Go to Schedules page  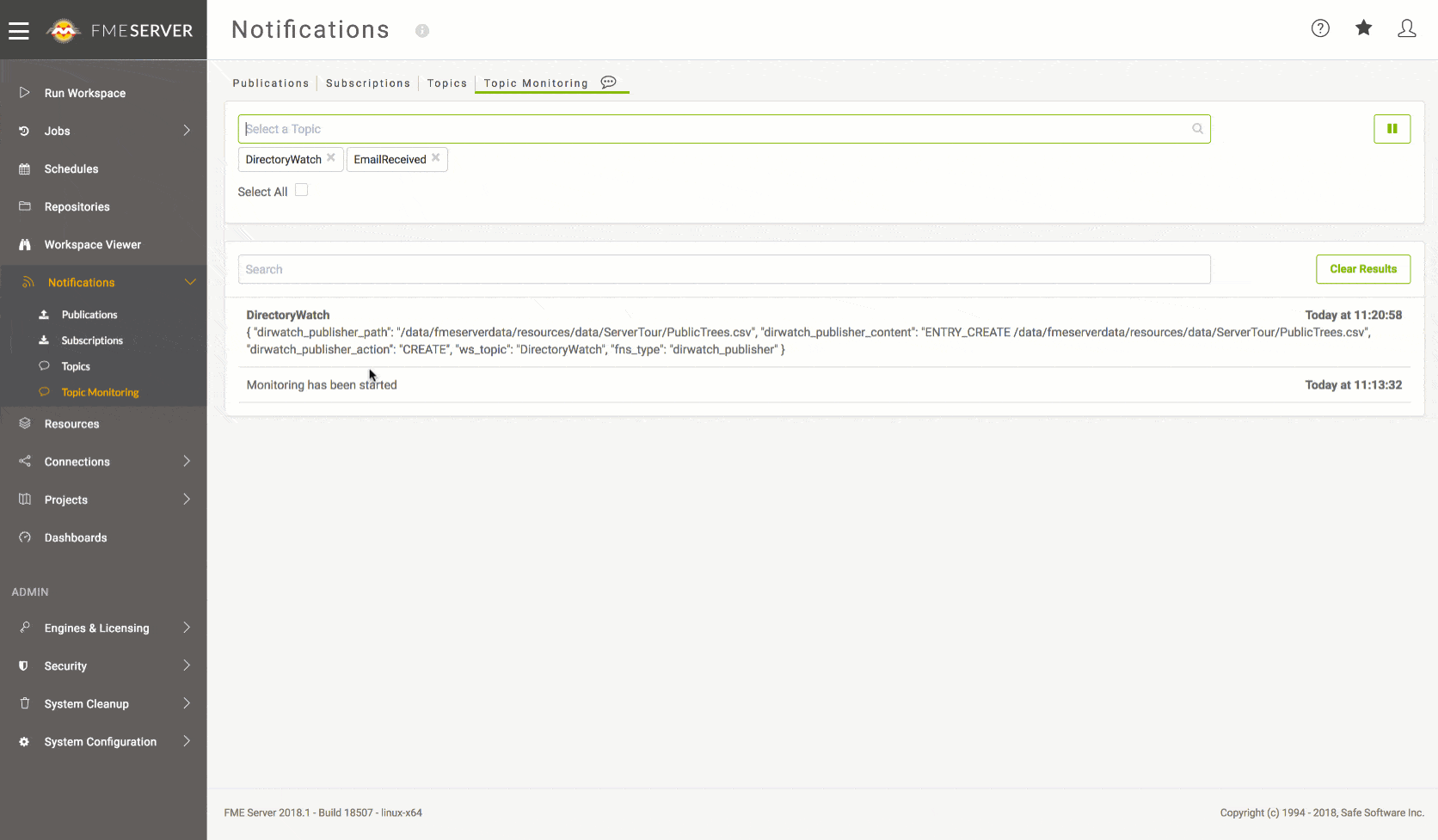(x=71, y=169)
